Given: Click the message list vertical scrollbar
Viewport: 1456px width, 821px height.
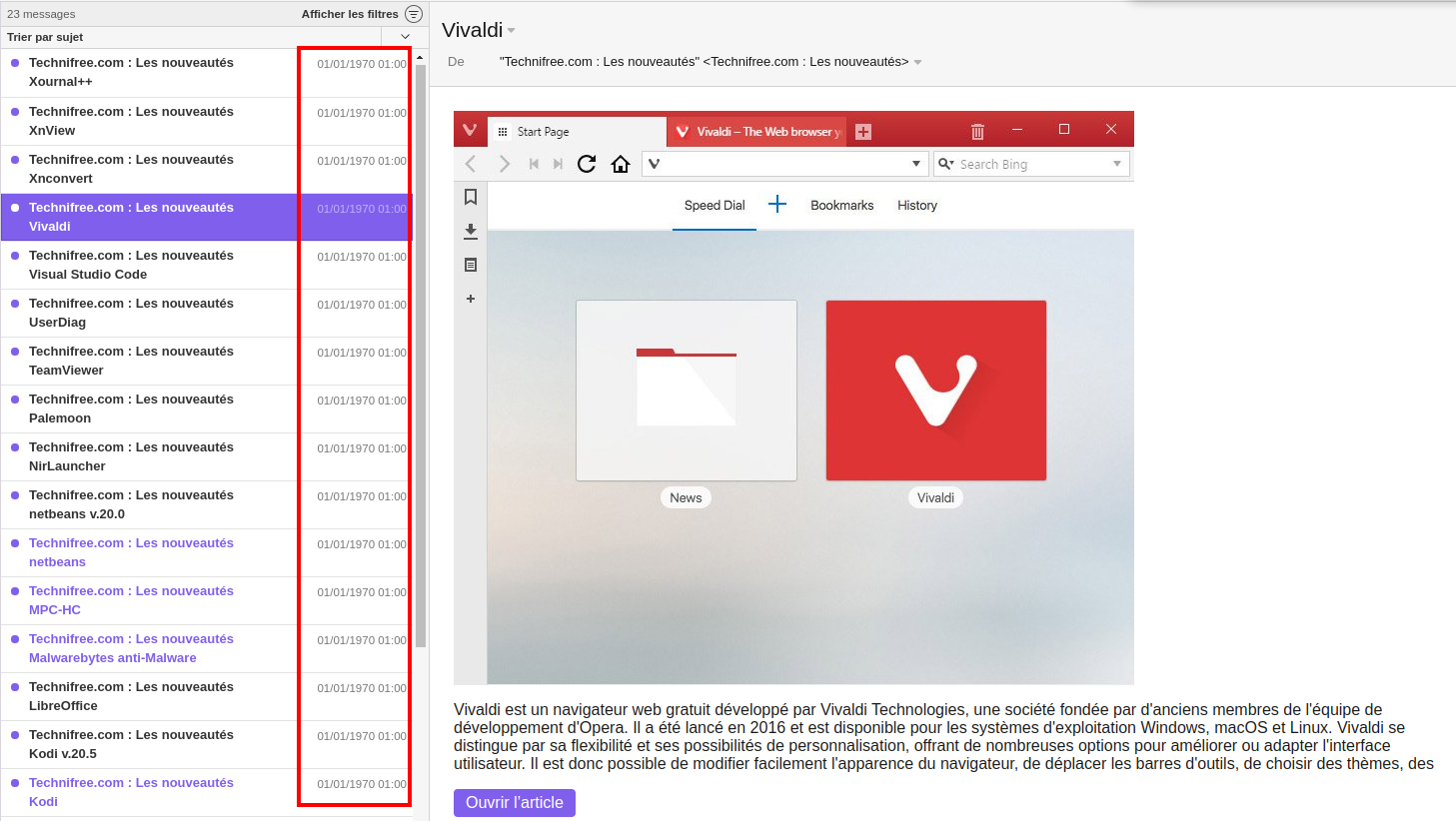Looking at the screenshot, I should click(421, 350).
